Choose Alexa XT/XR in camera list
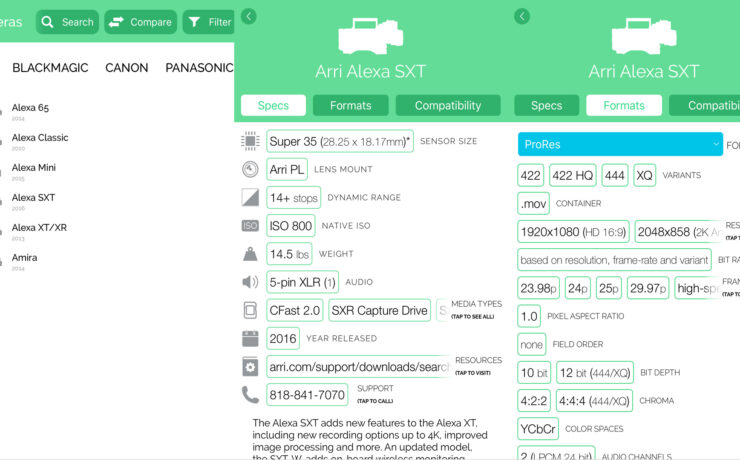 click(39, 227)
